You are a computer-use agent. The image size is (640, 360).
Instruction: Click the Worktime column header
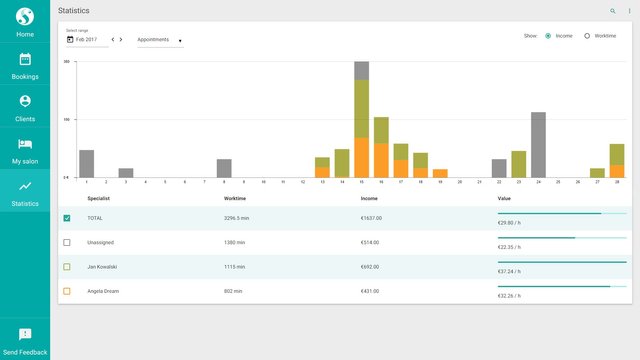point(235,198)
